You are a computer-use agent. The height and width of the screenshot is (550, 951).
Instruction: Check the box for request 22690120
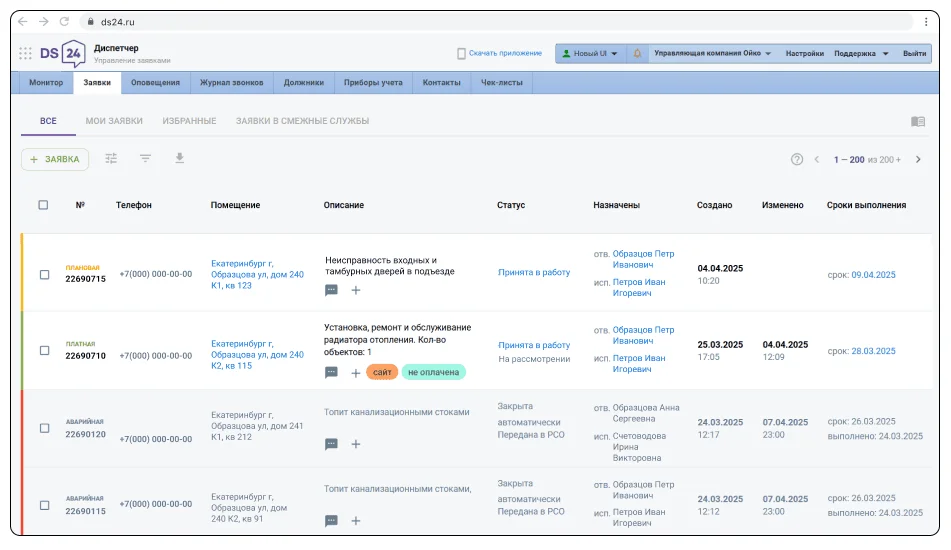44,428
